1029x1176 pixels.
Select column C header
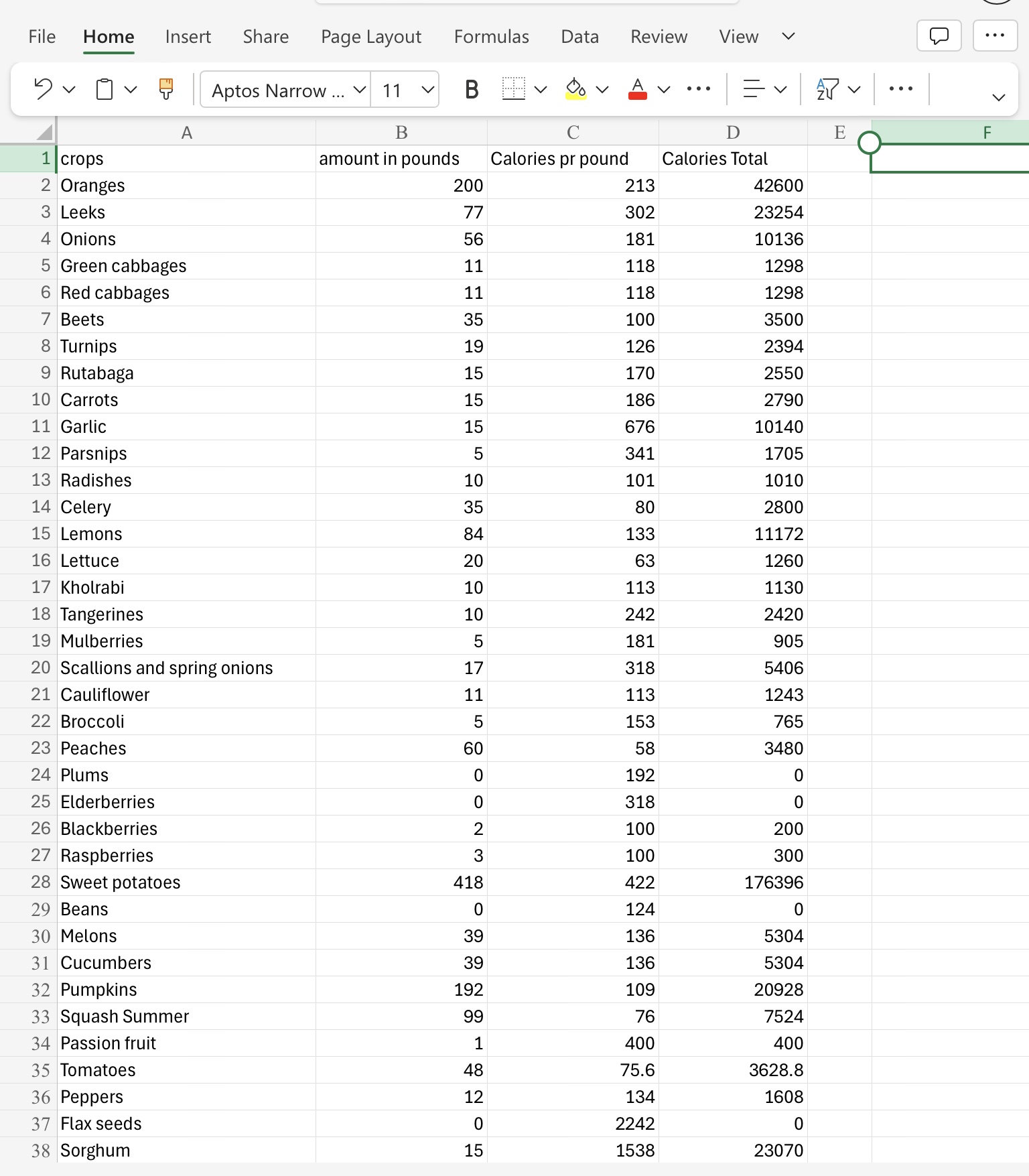573,133
